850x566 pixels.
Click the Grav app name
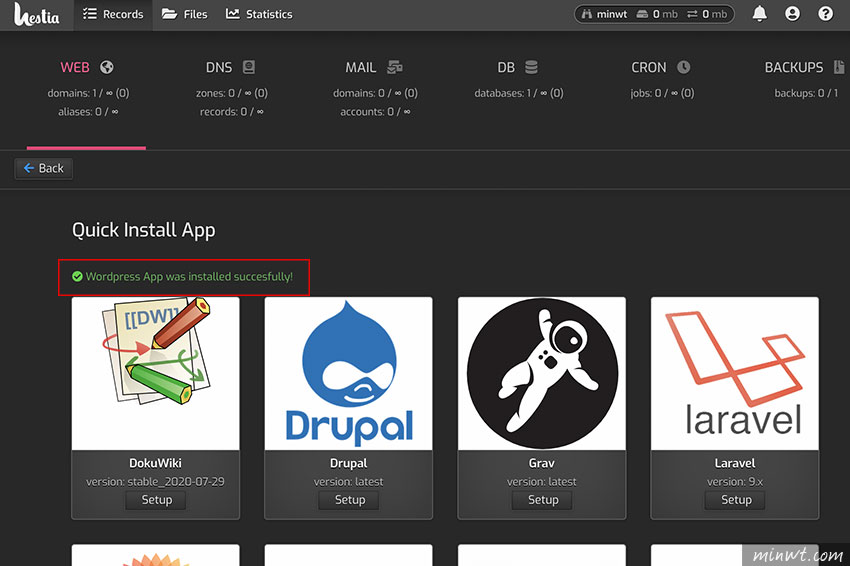pos(542,463)
